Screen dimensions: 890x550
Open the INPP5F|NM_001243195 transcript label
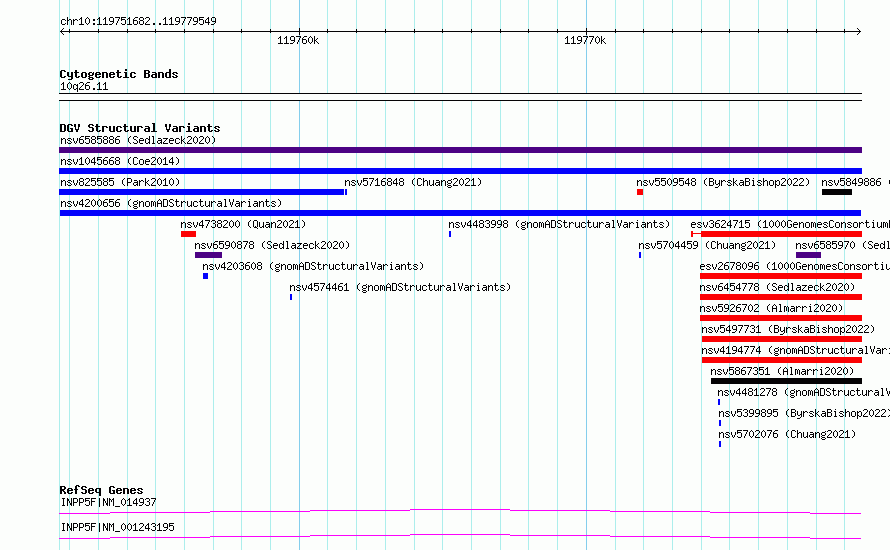(117, 527)
